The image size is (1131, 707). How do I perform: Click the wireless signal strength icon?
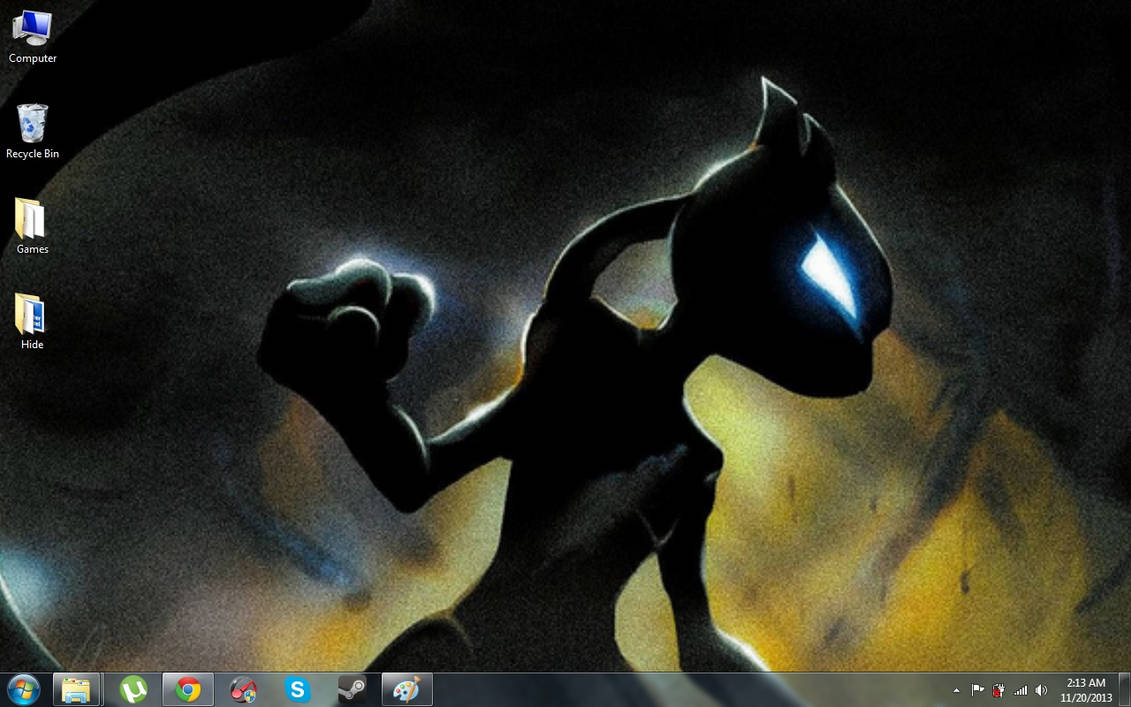point(1020,690)
